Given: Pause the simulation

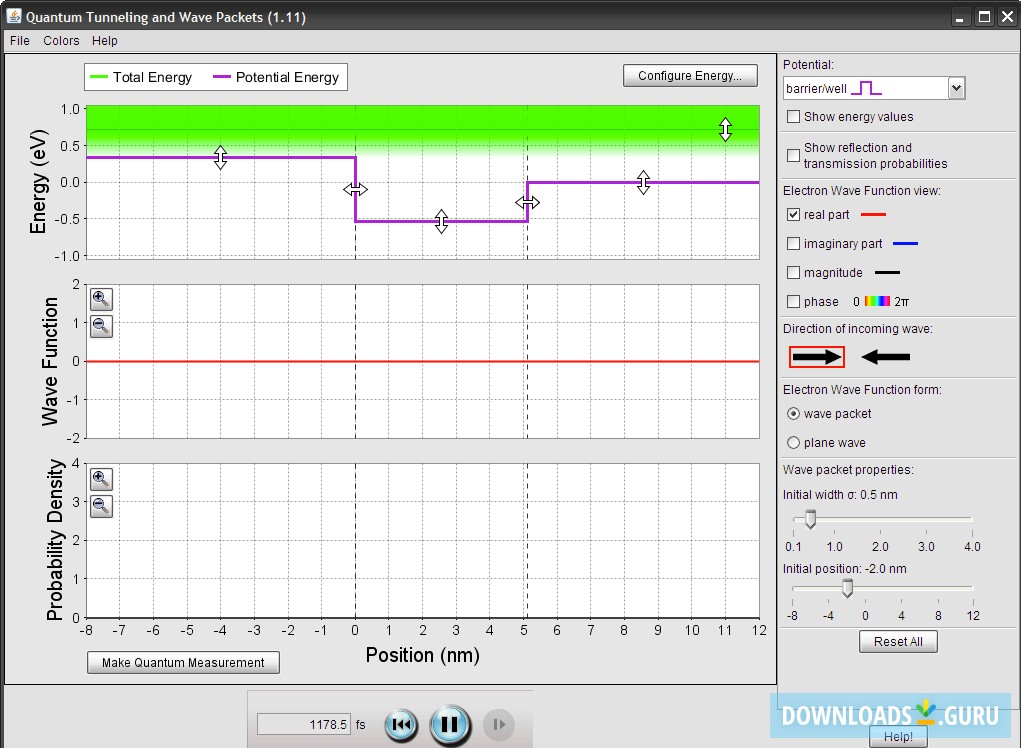Looking at the screenshot, I should (x=449, y=725).
